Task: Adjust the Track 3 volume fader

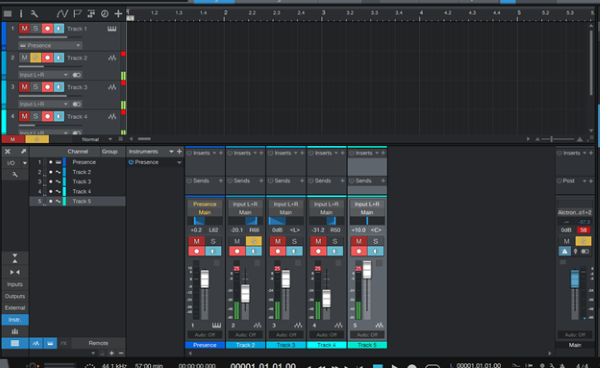Action: click(x=285, y=279)
